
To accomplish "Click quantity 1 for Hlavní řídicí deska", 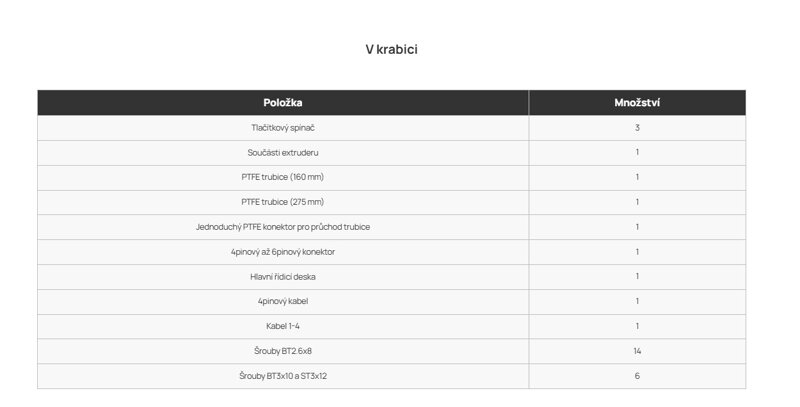I will [637, 277].
